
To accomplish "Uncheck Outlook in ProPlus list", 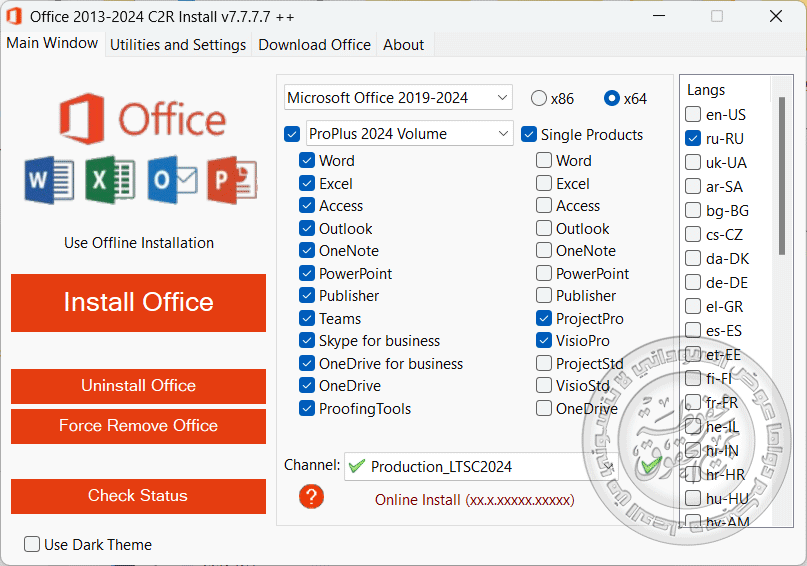I will 307,228.
